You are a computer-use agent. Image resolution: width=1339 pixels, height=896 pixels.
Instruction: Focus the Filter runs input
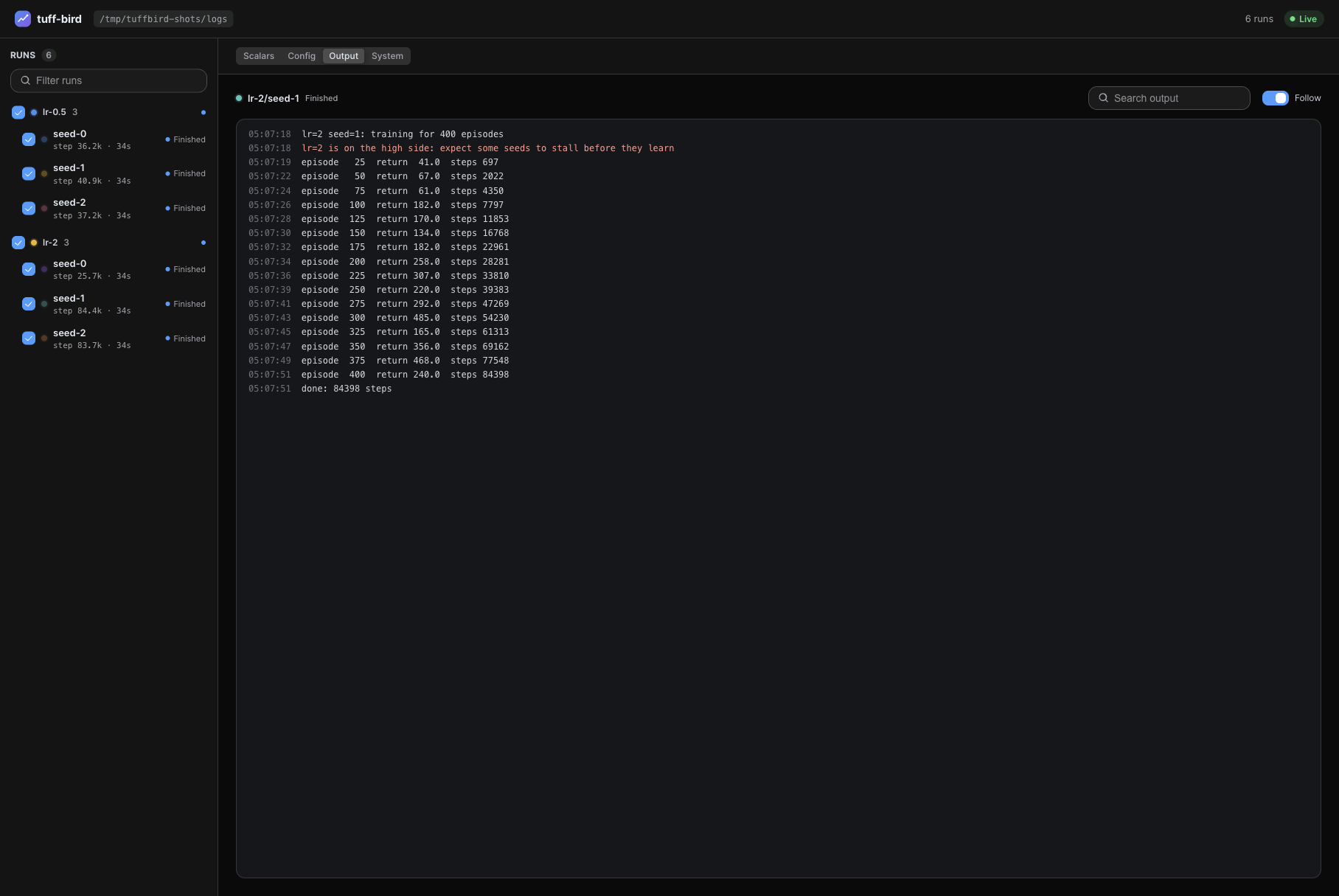pyautogui.click(x=108, y=80)
